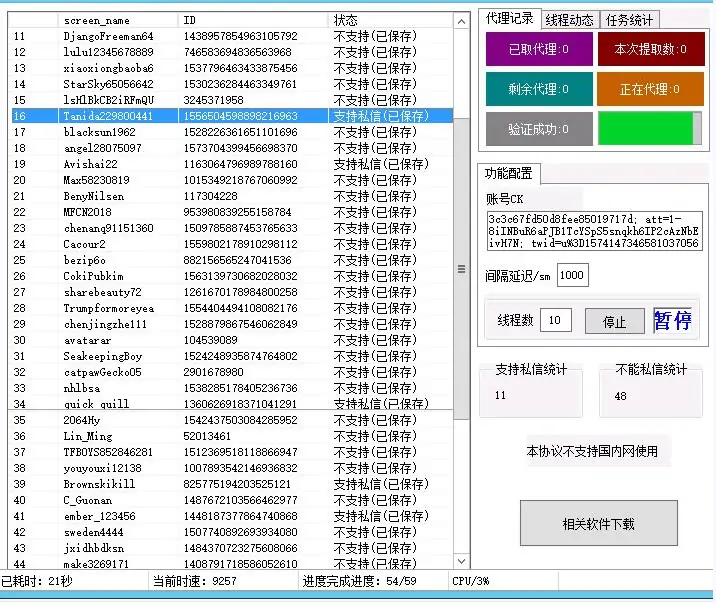Select the 任务统计 tab
The height and width of the screenshot is (603, 716).
click(630, 20)
